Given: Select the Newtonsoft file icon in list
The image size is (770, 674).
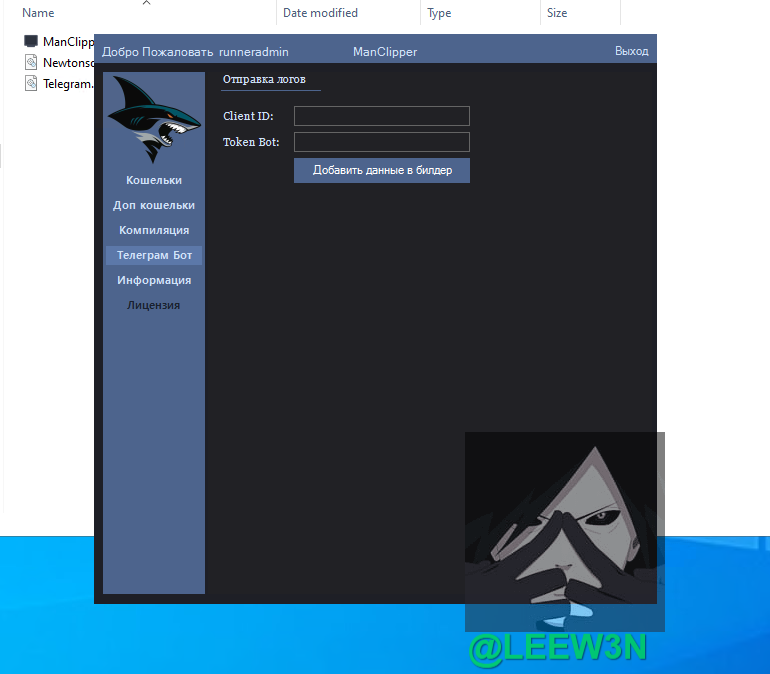Looking at the screenshot, I should [x=31, y=63].
